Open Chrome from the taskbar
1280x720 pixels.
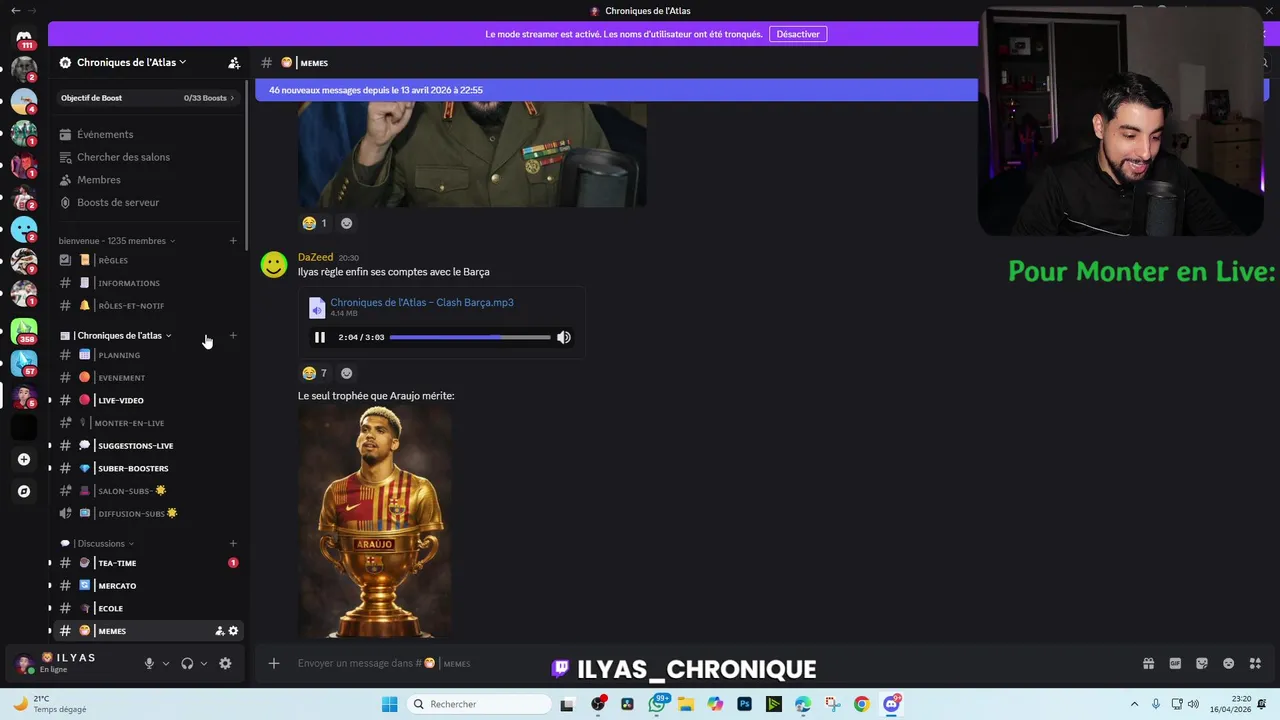(861, 704)
